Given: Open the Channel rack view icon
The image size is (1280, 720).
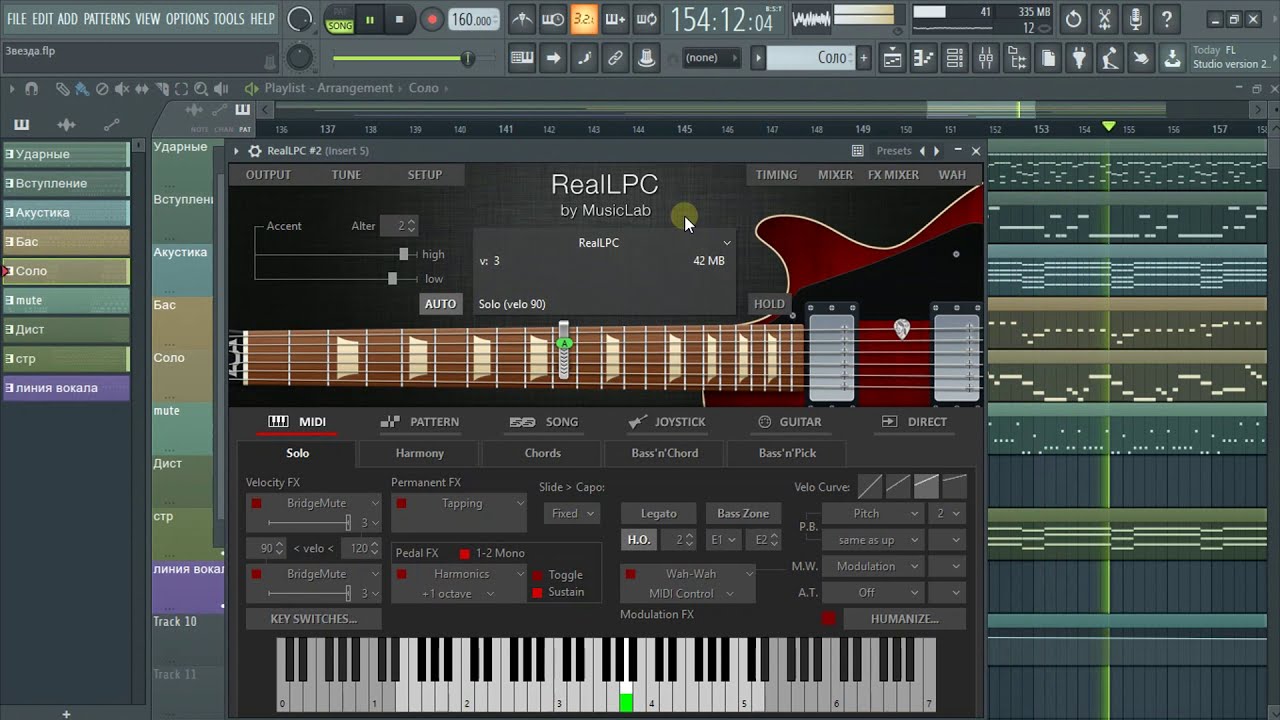Looking at the screenshot, I should [x=954, y=58].
